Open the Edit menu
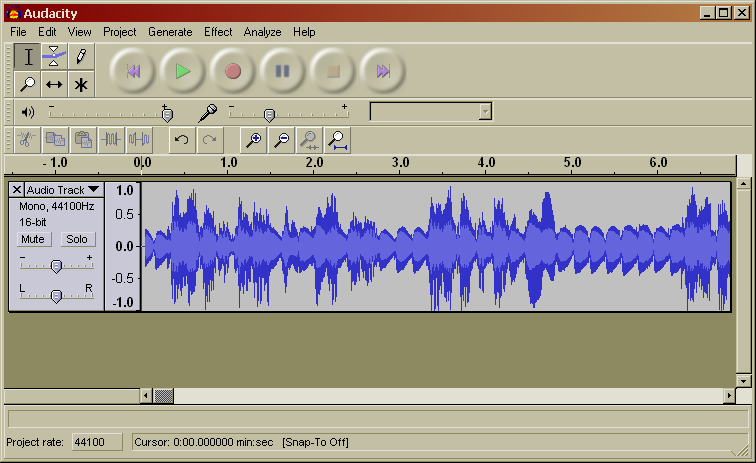 click(47, 32)
